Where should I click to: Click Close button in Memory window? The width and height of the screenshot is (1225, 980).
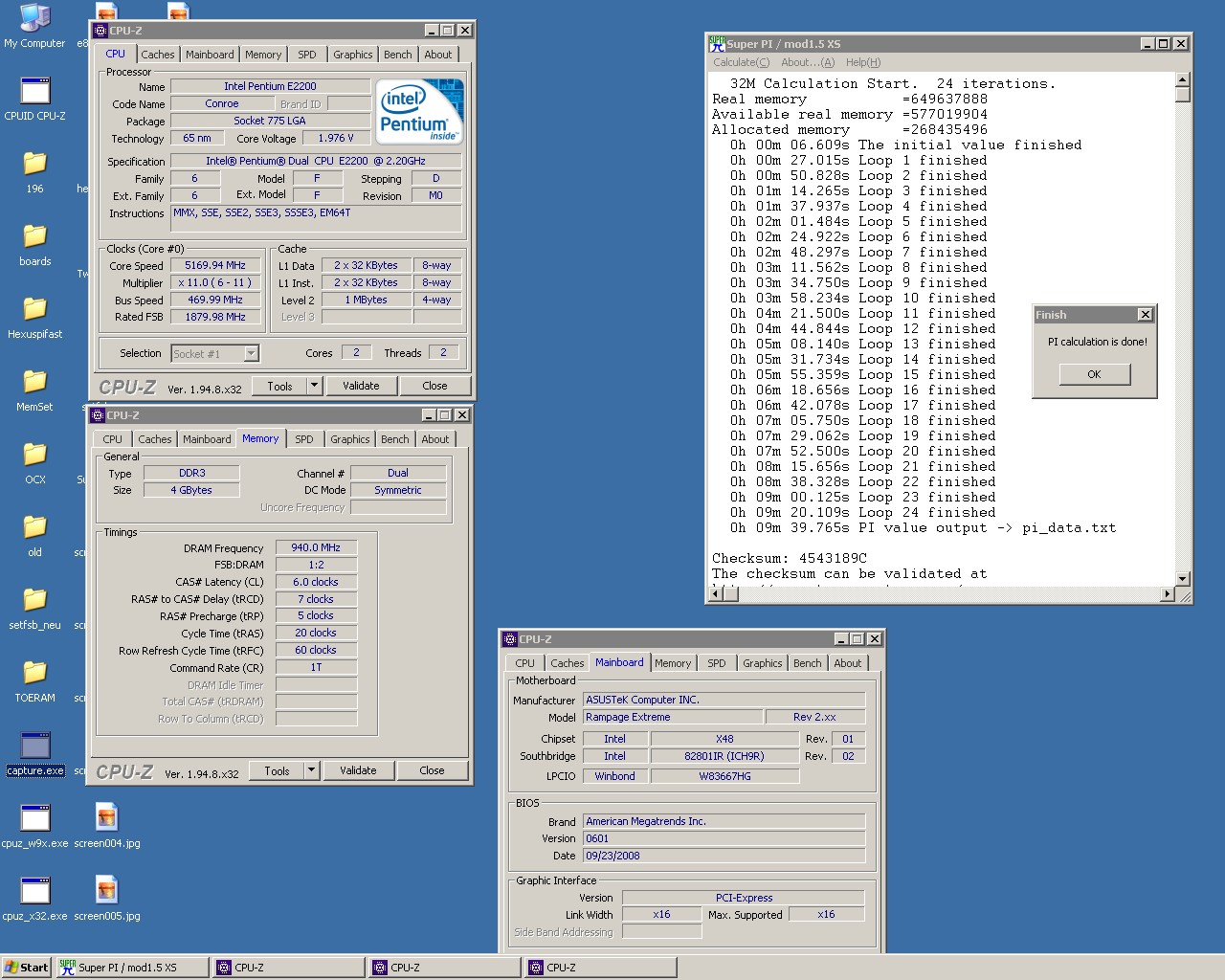(432, 770)
